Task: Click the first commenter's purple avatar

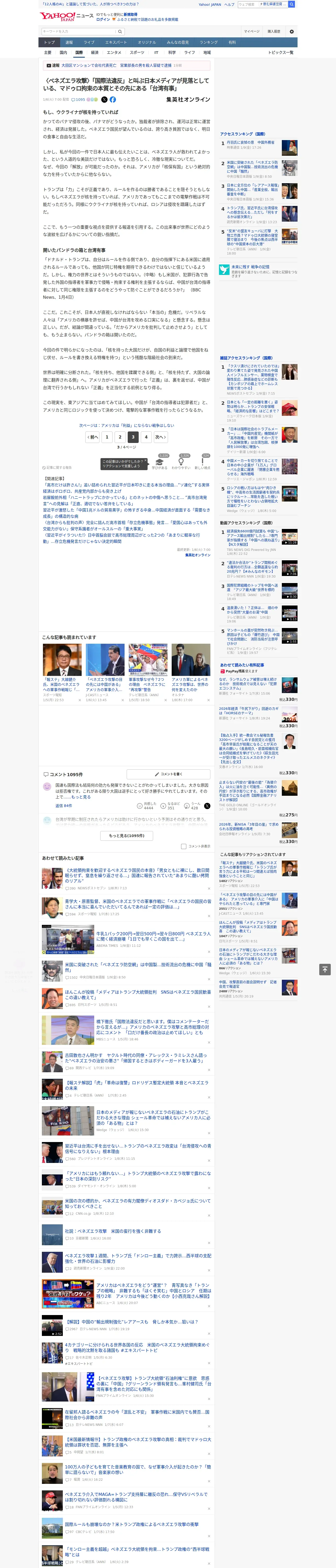Action: [47, 786]
